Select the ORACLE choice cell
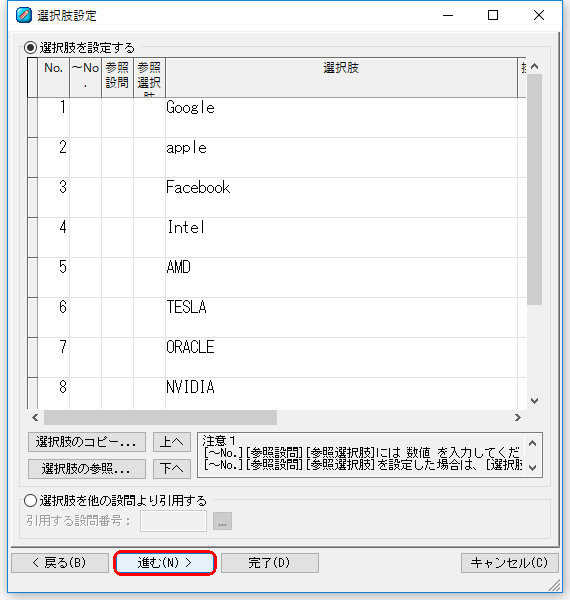Viewport: 570px width, 600px height. coord(341,357)
